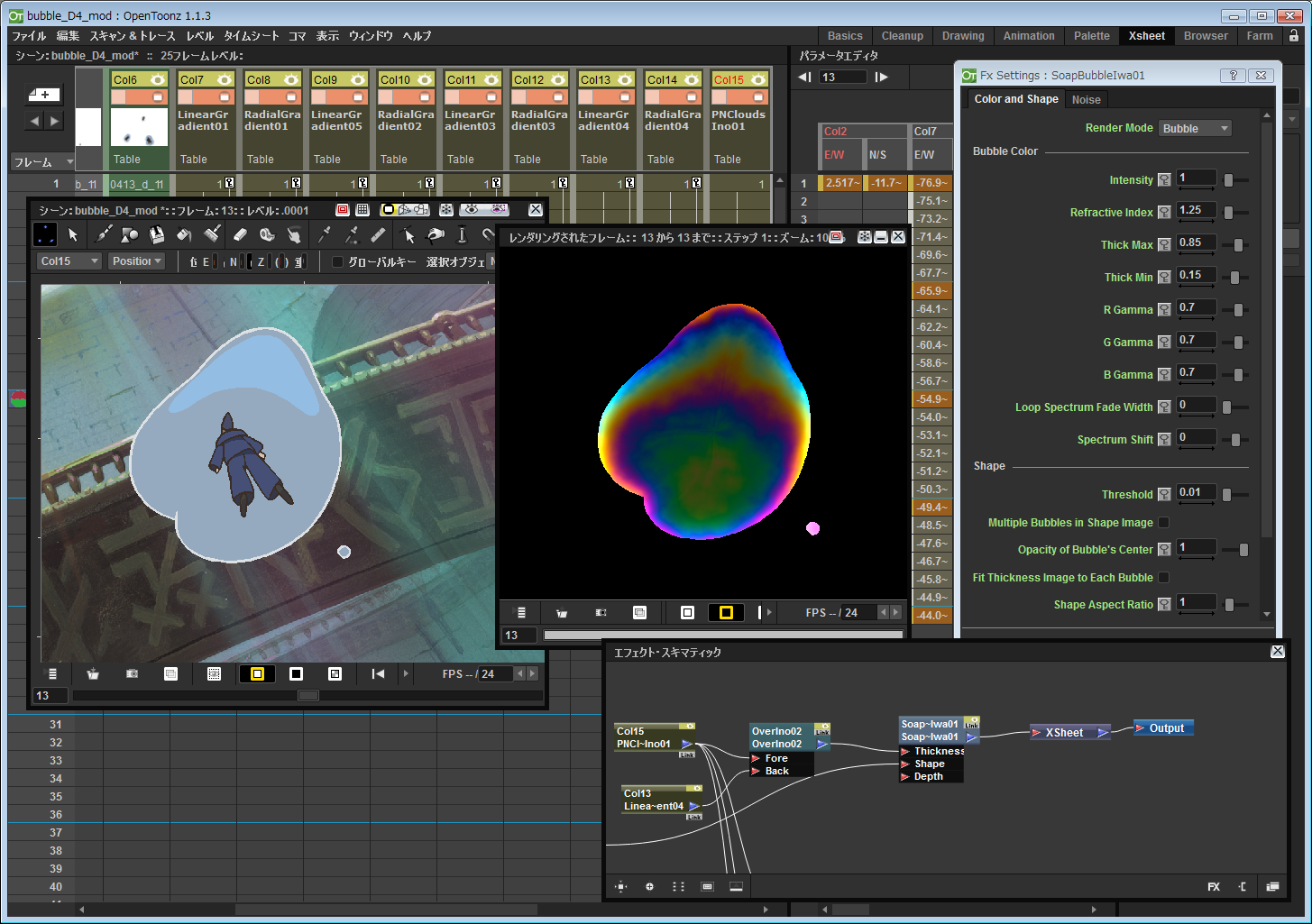Toggle the グローバルキー checkbox

338,261
